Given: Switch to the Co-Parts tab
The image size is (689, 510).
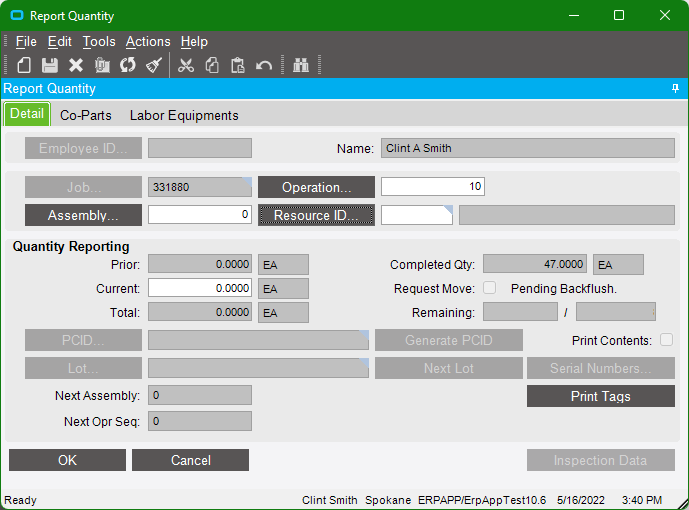Looking at the screenshot, I should [x=86, y=116].
